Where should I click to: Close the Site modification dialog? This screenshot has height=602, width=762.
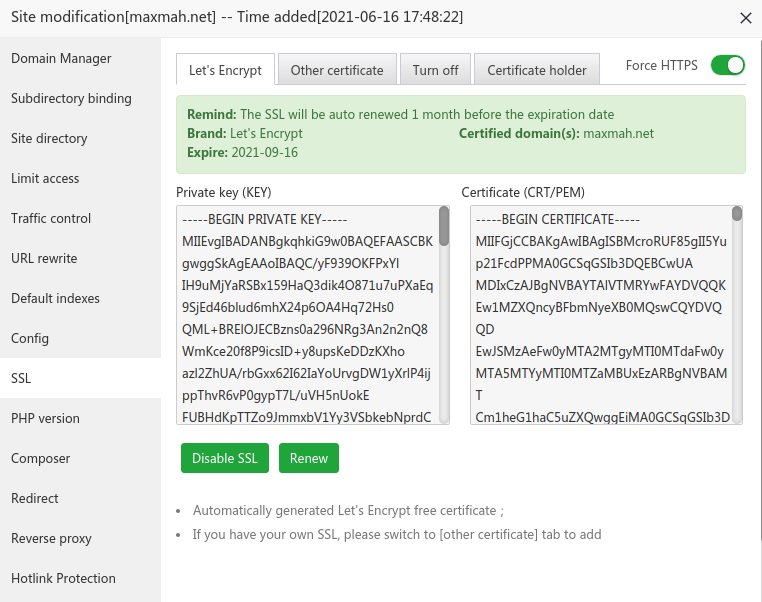[745, 17]
